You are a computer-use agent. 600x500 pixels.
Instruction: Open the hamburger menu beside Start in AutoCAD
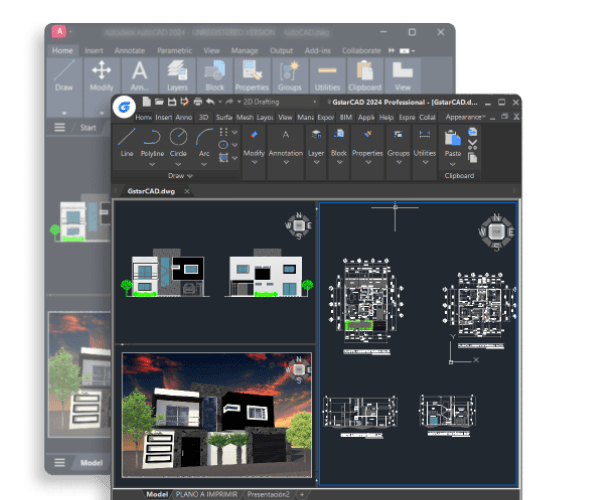click(59, 127)
